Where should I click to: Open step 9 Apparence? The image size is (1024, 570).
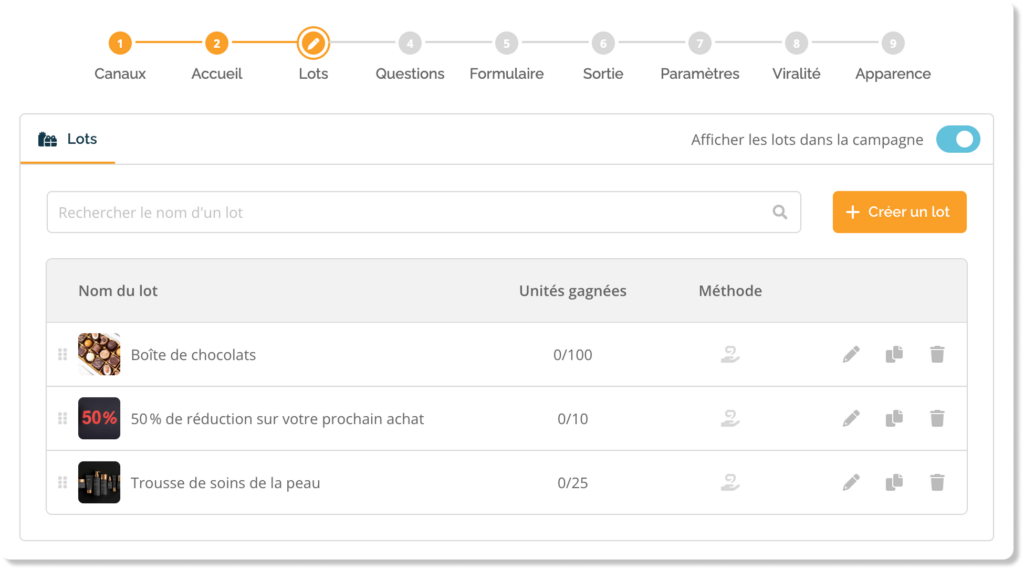click(892, 44)
